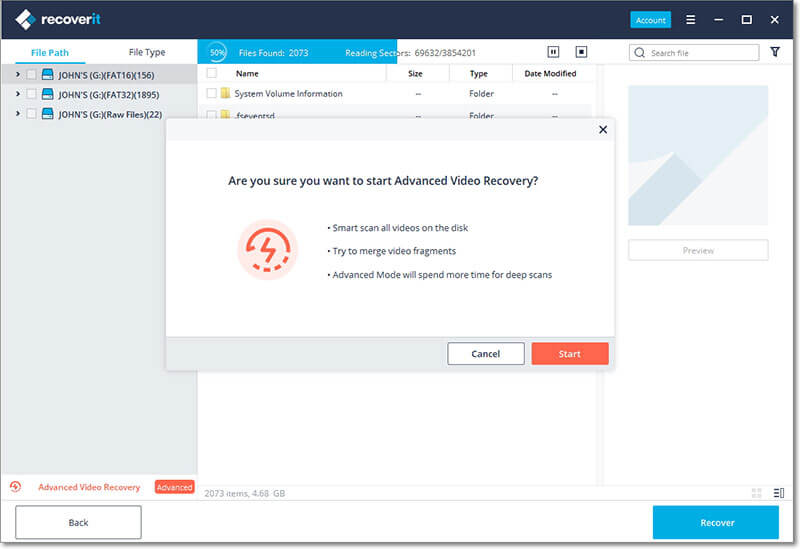Tick the System Volume Information checkbox

click(211, 93)
